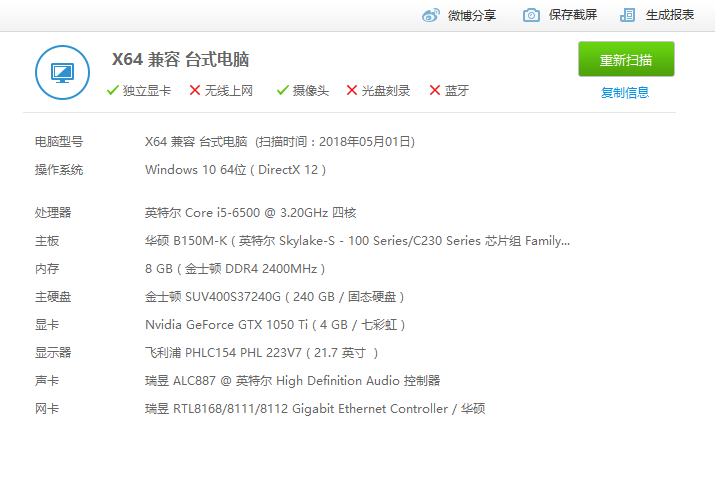Click the blue desktop computer icon

62,72
